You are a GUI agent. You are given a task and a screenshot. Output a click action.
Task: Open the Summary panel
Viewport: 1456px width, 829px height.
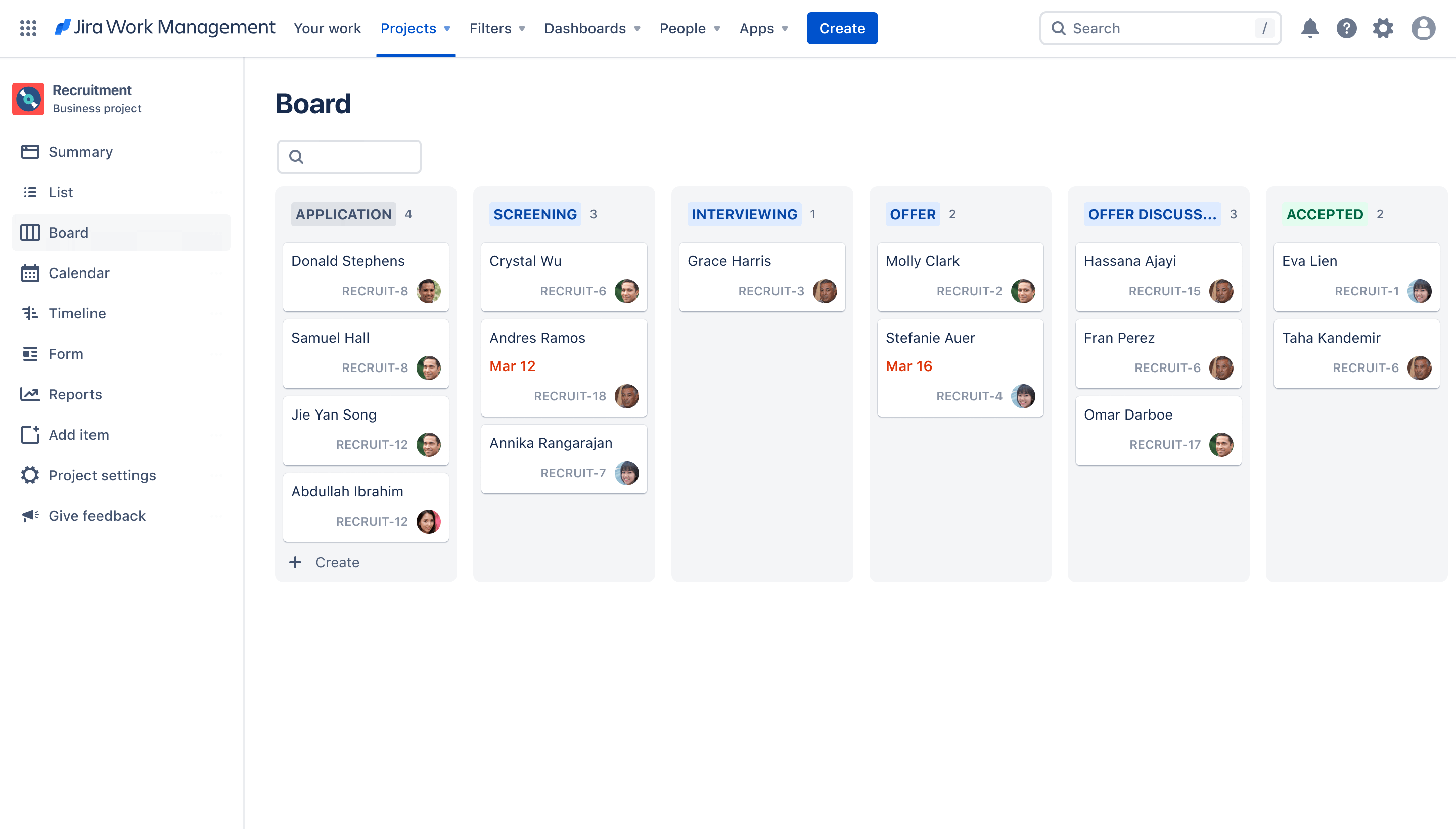(81, 151)
